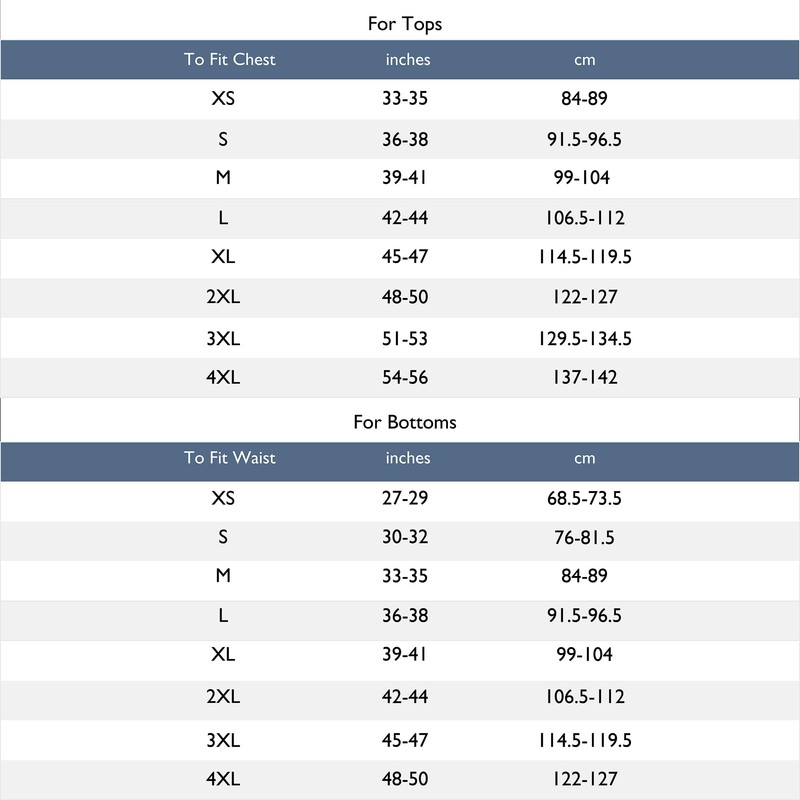Select the "To Fit Waist" column header

tap(229, 458)
